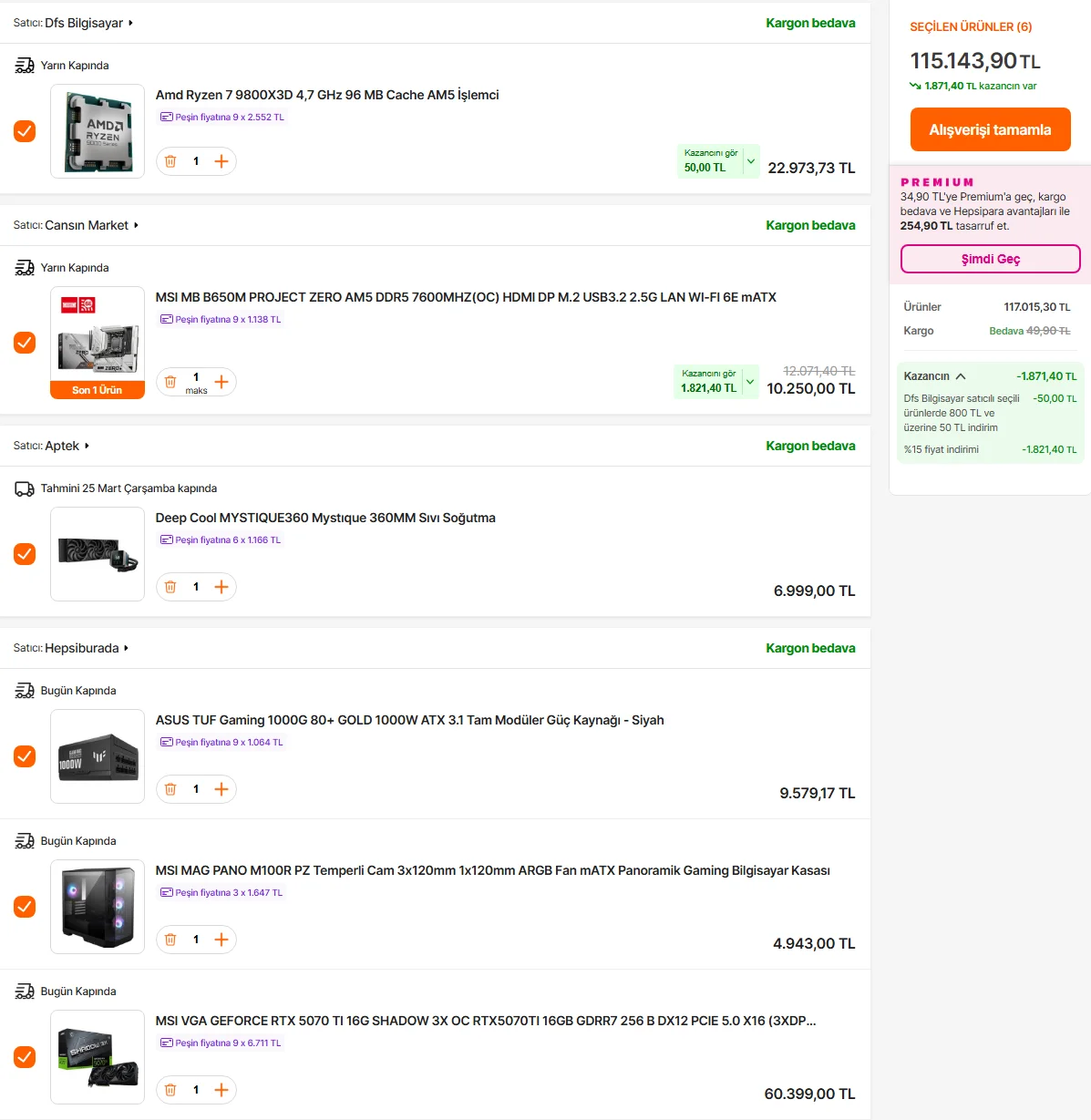Viewport: 1091px width, 1120px height.
Task: Click total price 115.143,90 TL
Action: tap(975, 61)
